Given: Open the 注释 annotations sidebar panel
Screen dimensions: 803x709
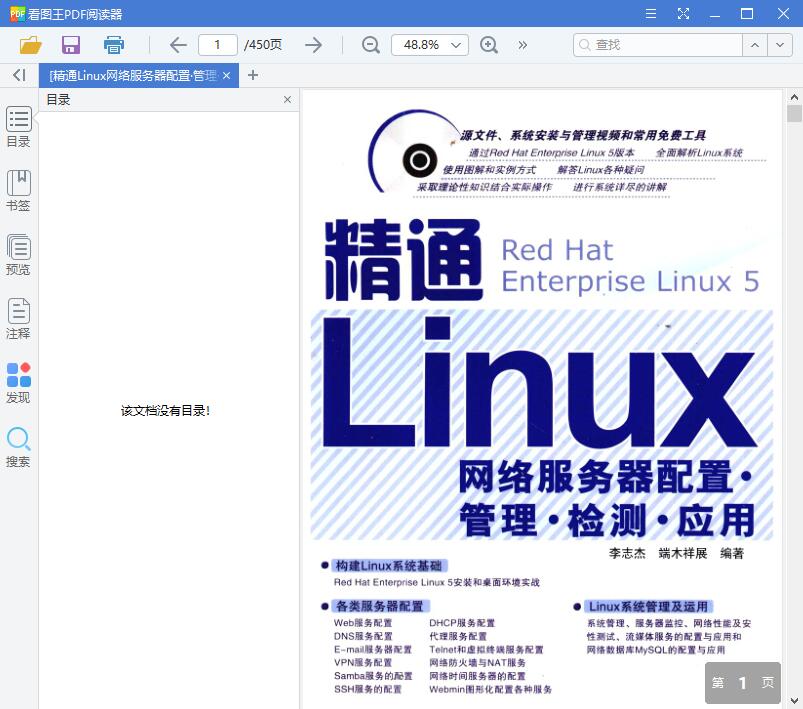Looking at the screenshot, I should [x=18, y=319].
